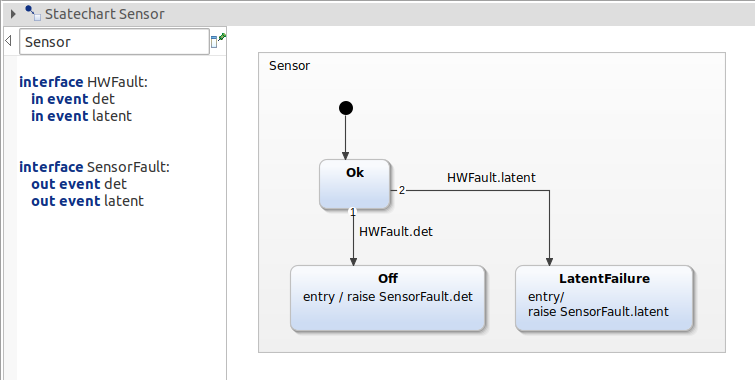Click the document icon next to name field
755x380 pixels.
click(214, 42)
